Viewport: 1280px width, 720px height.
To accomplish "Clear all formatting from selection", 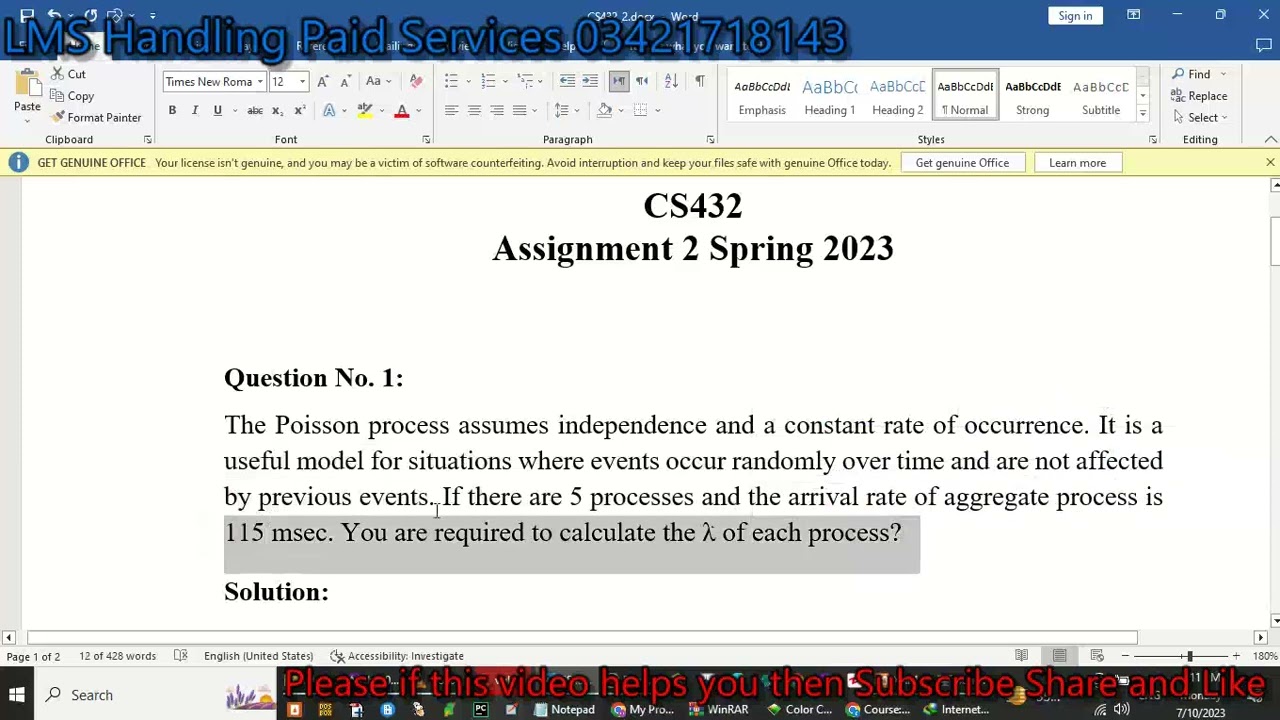I will (x=416, y=81).
